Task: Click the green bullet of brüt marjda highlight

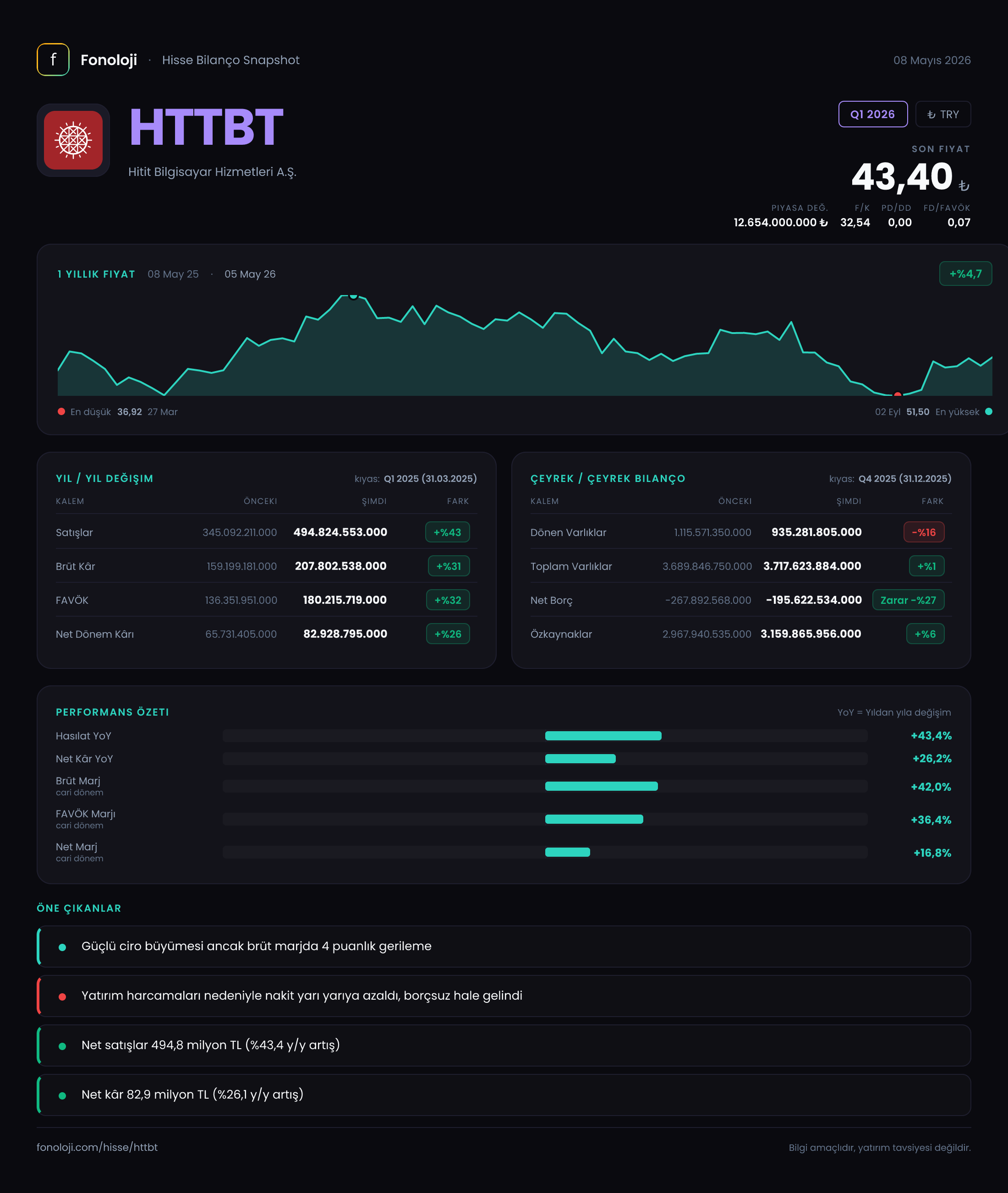Action: click(62, 947)
